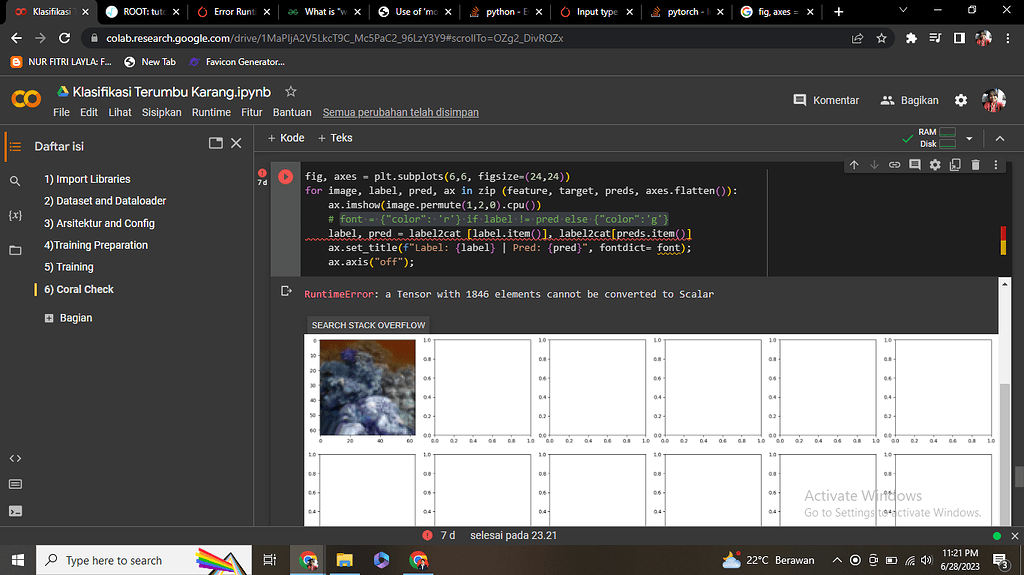1024x575 pixels.
Task: Expand the RAM Disk resources dropdown
Action: pos(969,139)
